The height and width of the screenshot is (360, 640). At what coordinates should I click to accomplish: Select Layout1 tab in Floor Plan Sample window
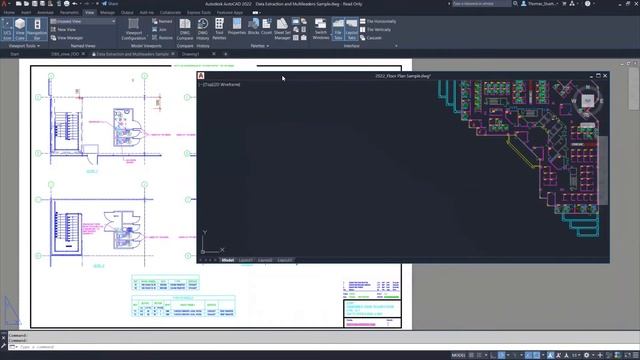point(246,260)
